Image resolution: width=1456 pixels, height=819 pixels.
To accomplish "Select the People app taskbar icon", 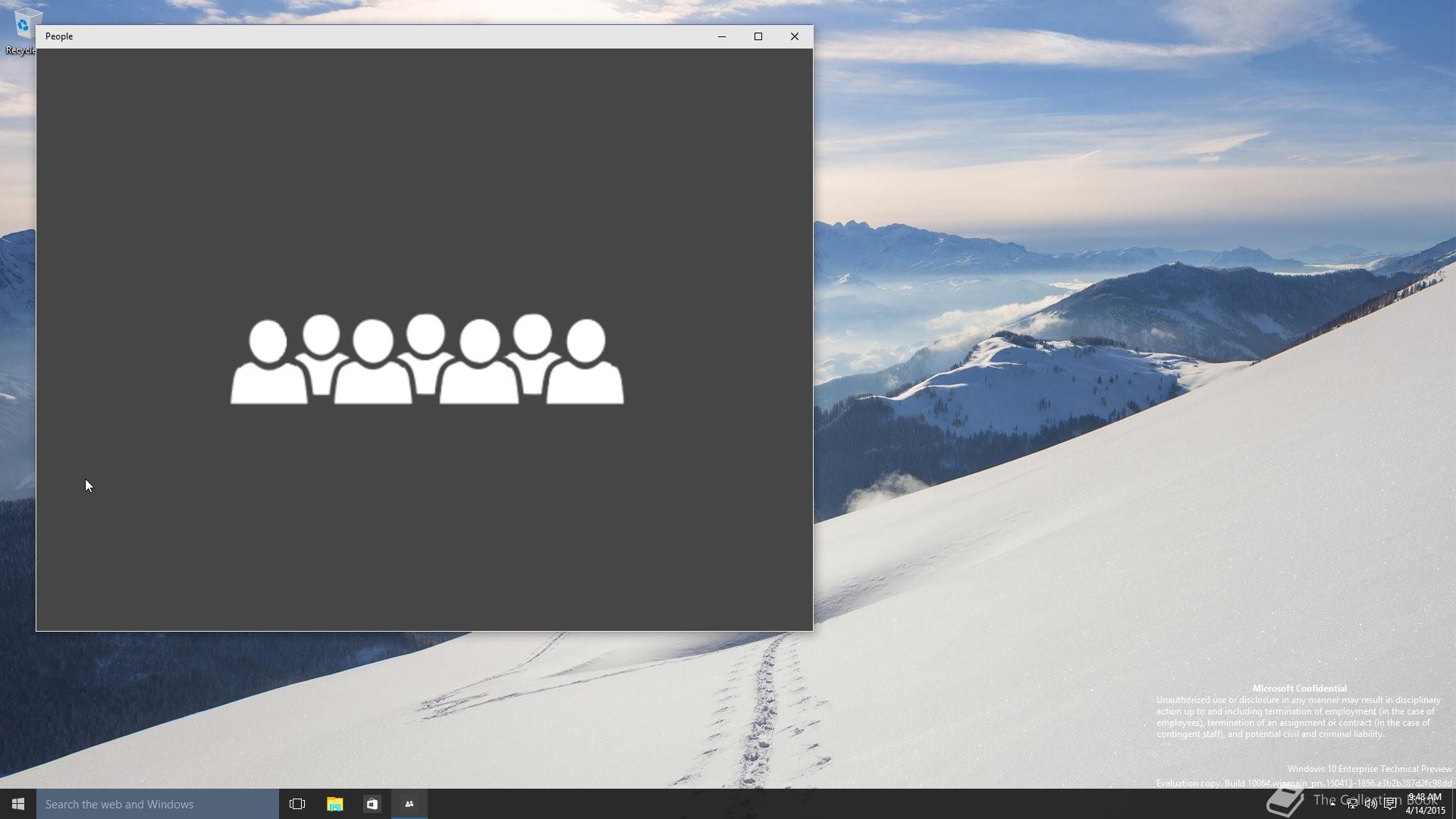I will 409,804.
